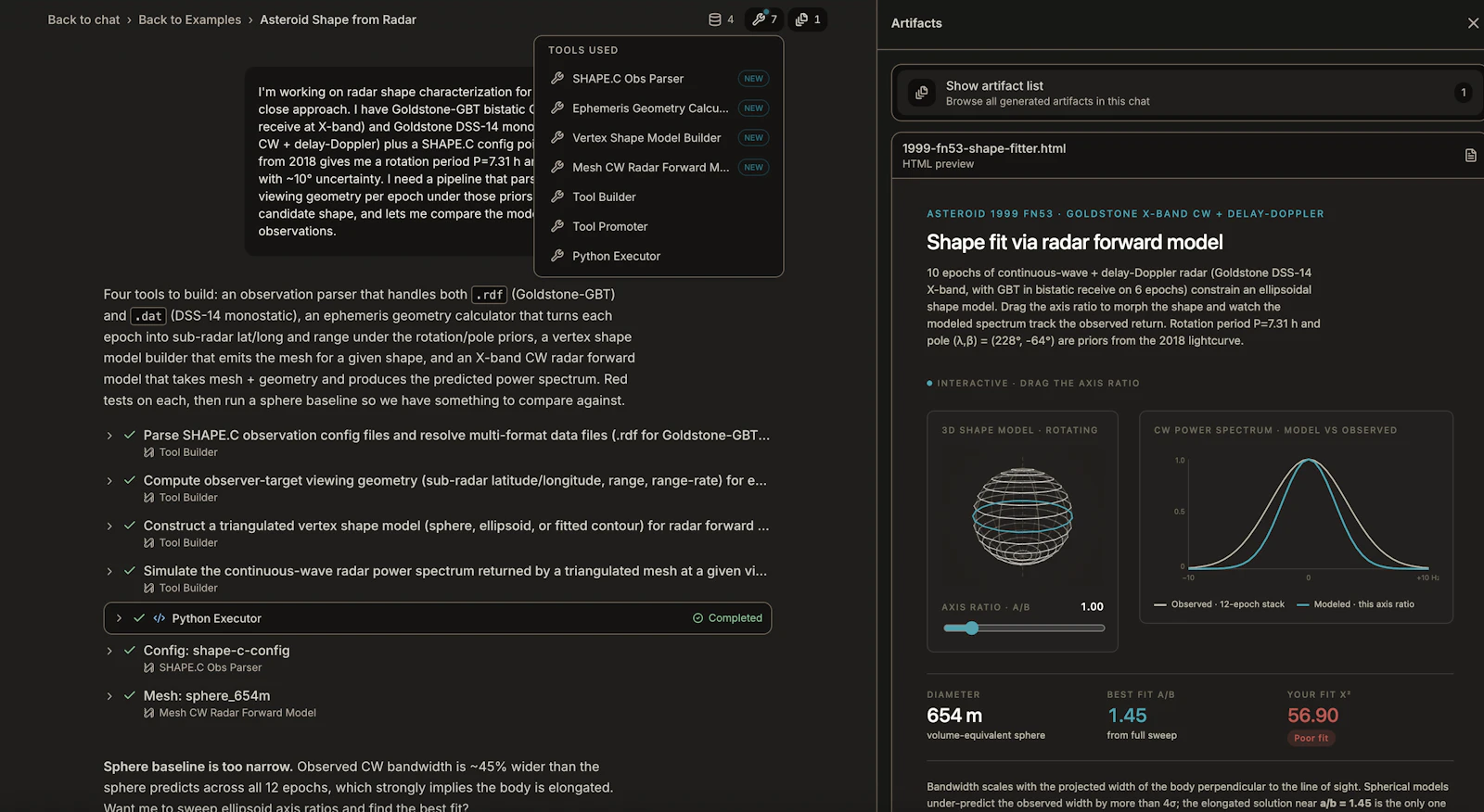This screenshot has height=812, width=1484.
Task: Click the 'Shape fit via radar forward model' heading
Action: point(1074,243)
